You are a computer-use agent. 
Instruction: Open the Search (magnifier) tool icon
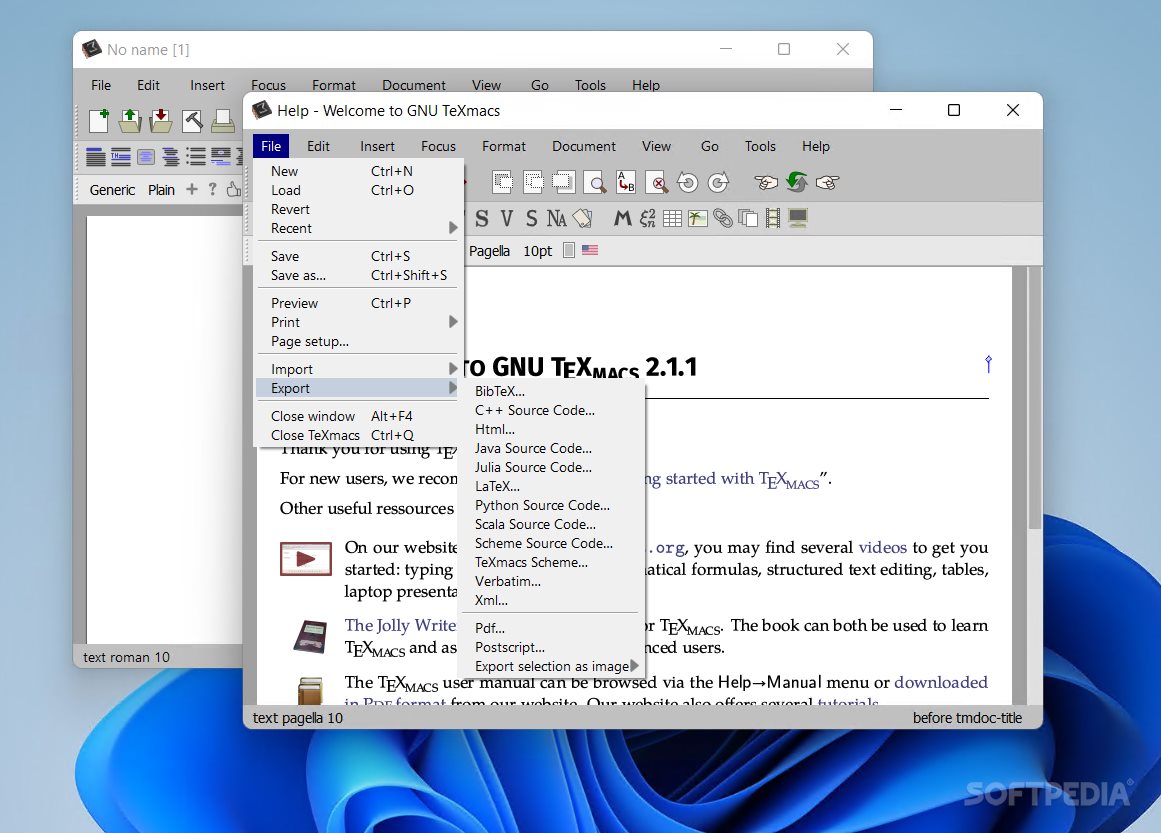tap(595, 181)
